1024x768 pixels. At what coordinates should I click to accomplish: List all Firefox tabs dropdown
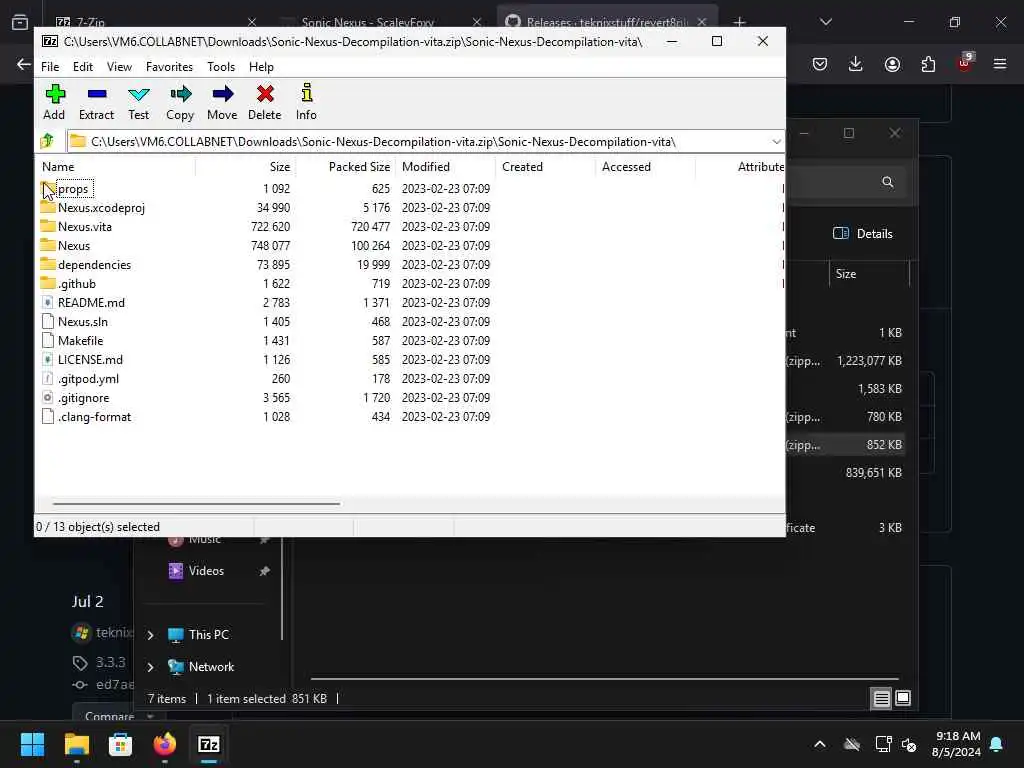825,22
